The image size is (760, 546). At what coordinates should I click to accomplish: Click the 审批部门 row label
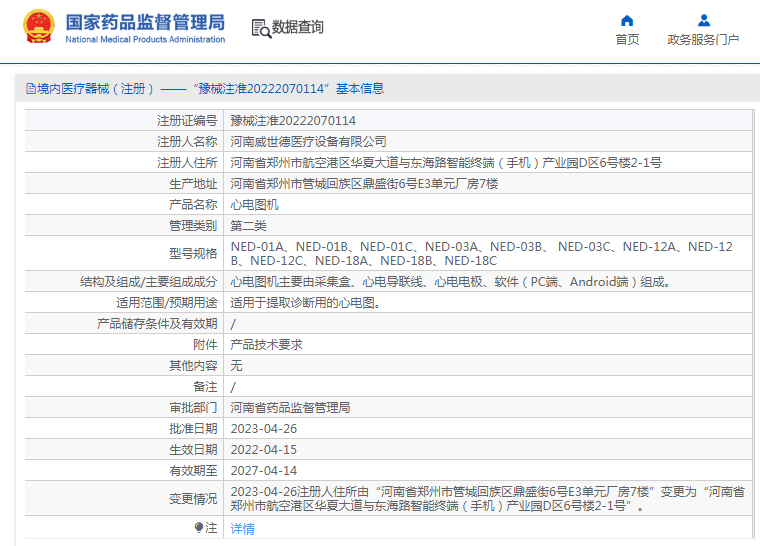(193, 408)
